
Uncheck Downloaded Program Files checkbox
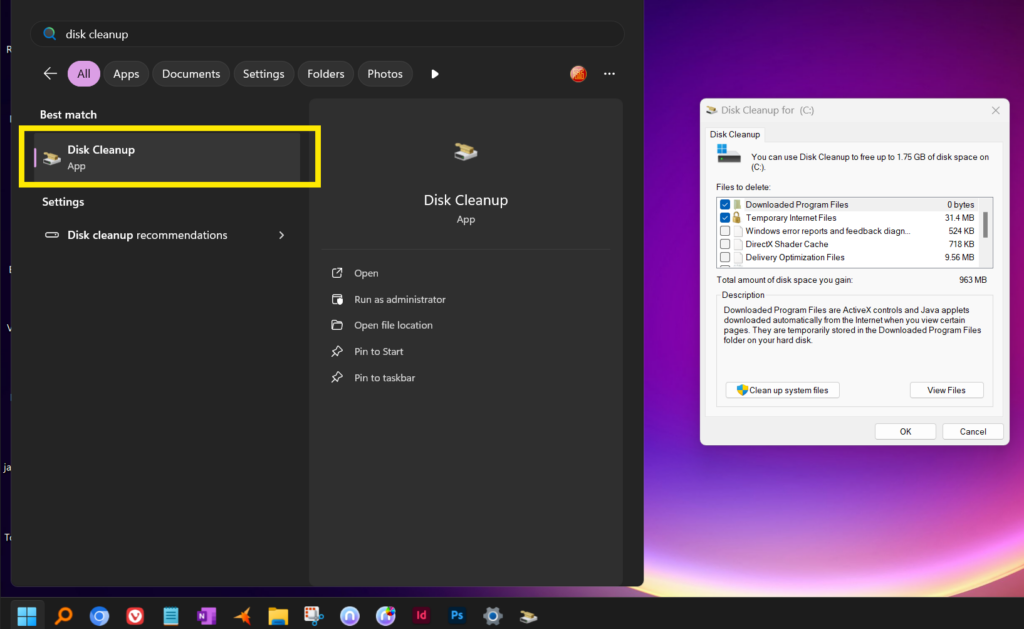coord(725,205)
